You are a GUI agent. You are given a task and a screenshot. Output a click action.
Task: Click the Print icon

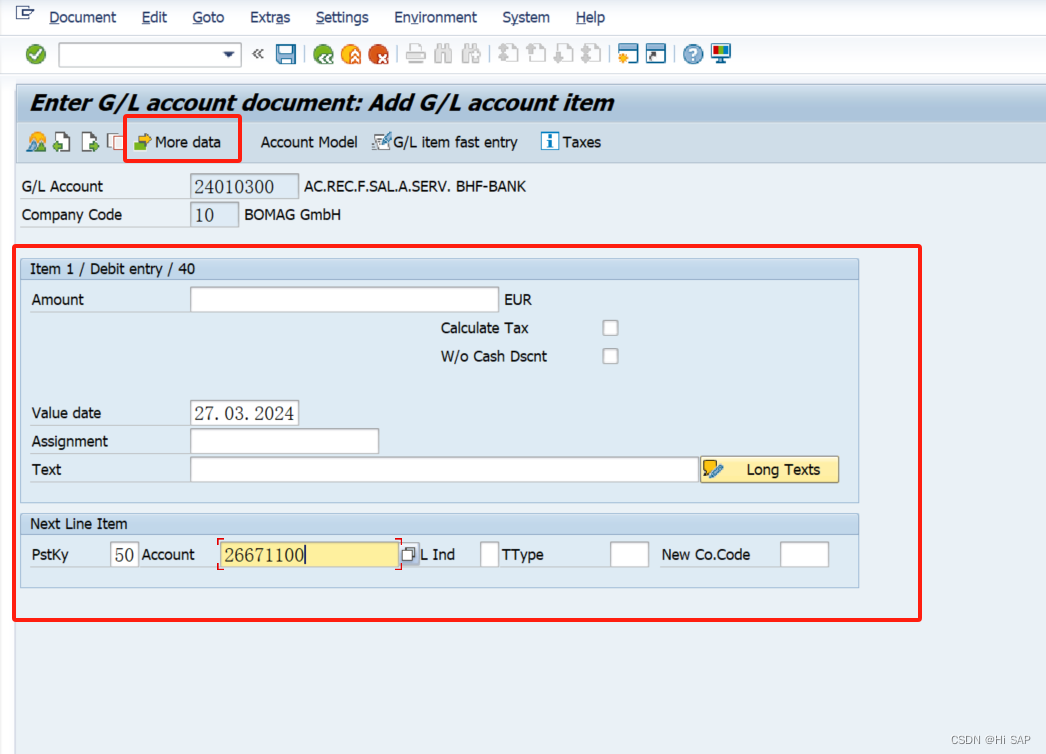click(415, 54)
